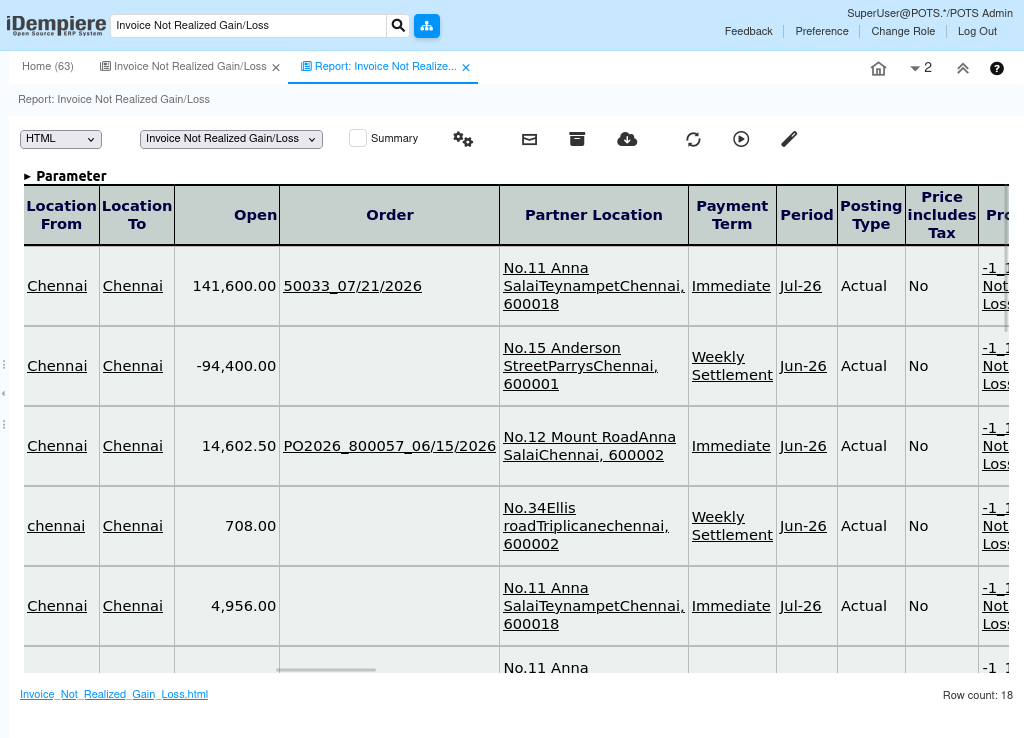
Task: Re-run report with play icon
Action: pyautogui.click(x=741, y=139)
